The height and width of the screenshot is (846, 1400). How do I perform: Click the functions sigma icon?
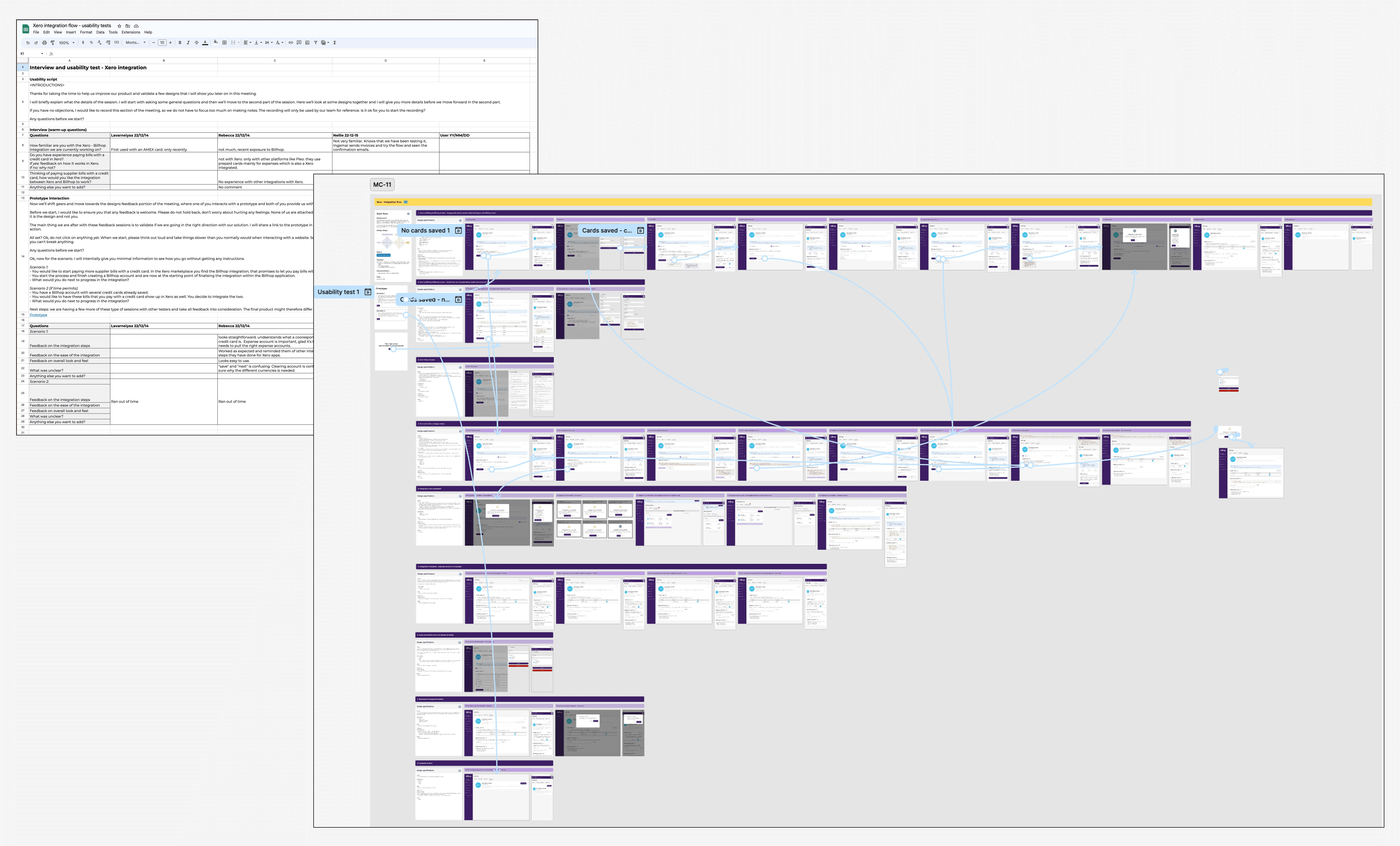tap(335, 43)
